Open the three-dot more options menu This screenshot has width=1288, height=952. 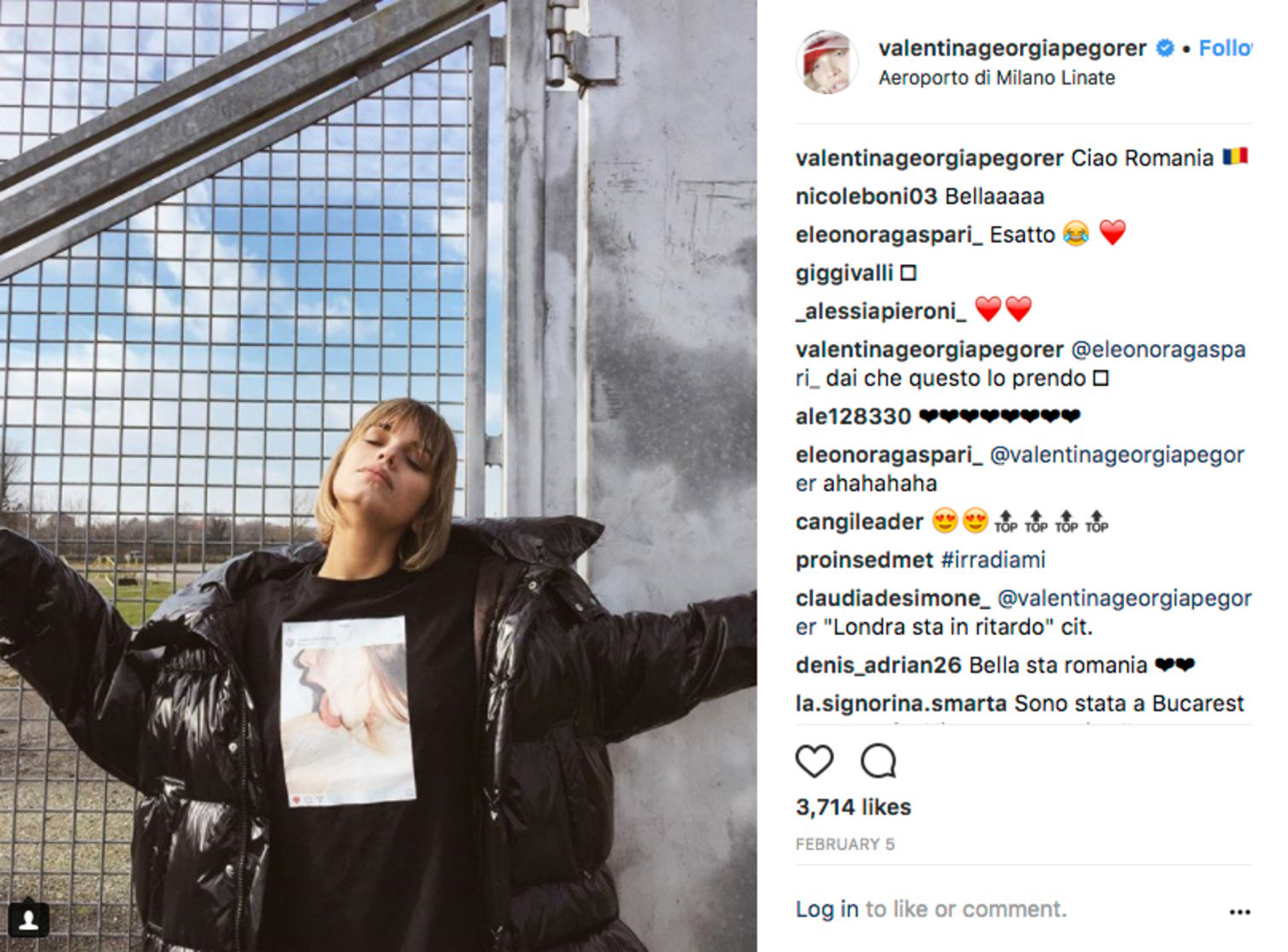coord(1239,912)
